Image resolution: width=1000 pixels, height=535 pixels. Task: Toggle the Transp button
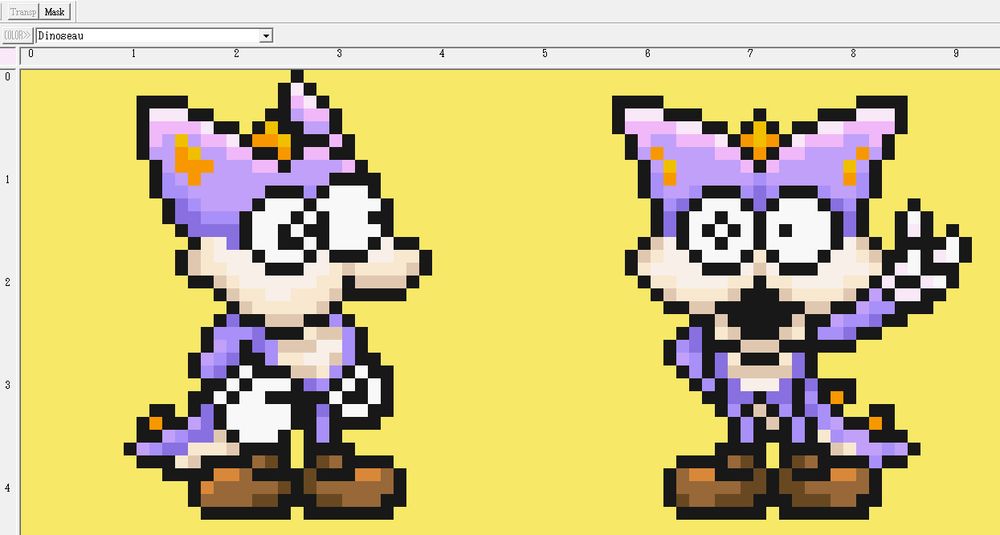click(23, 11)
